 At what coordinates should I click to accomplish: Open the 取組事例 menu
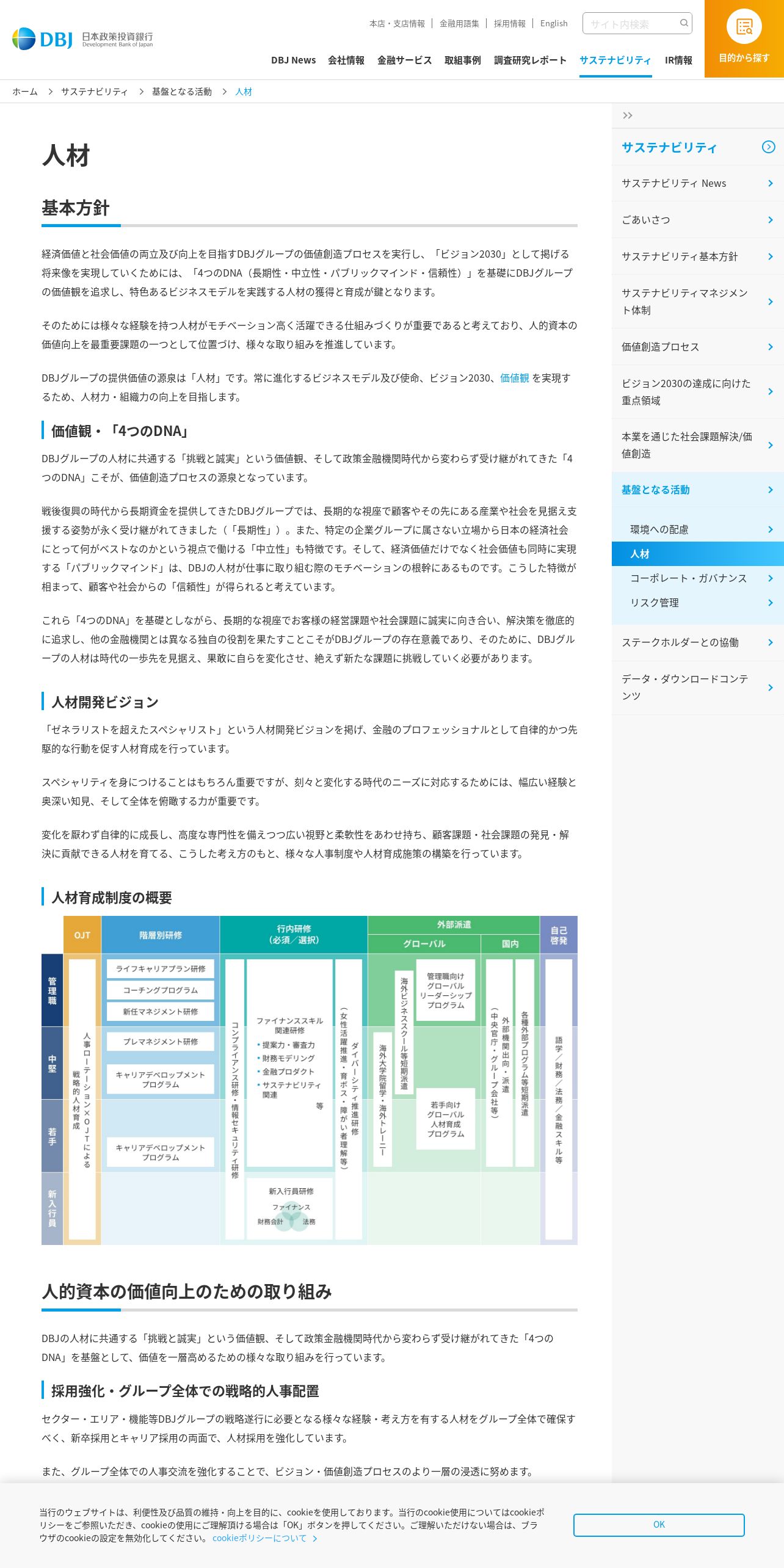[462, 60]
